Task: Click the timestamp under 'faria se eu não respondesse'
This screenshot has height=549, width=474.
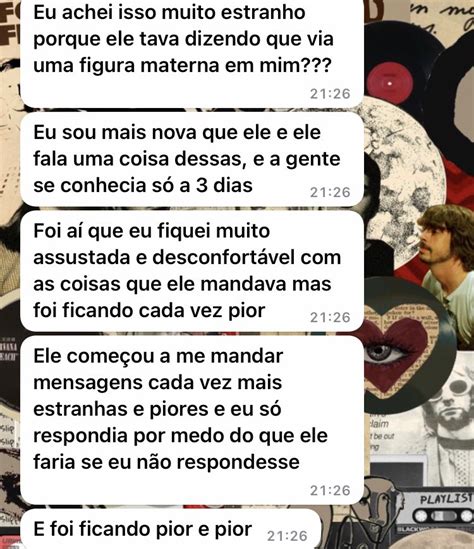Action: click(330, 491)
